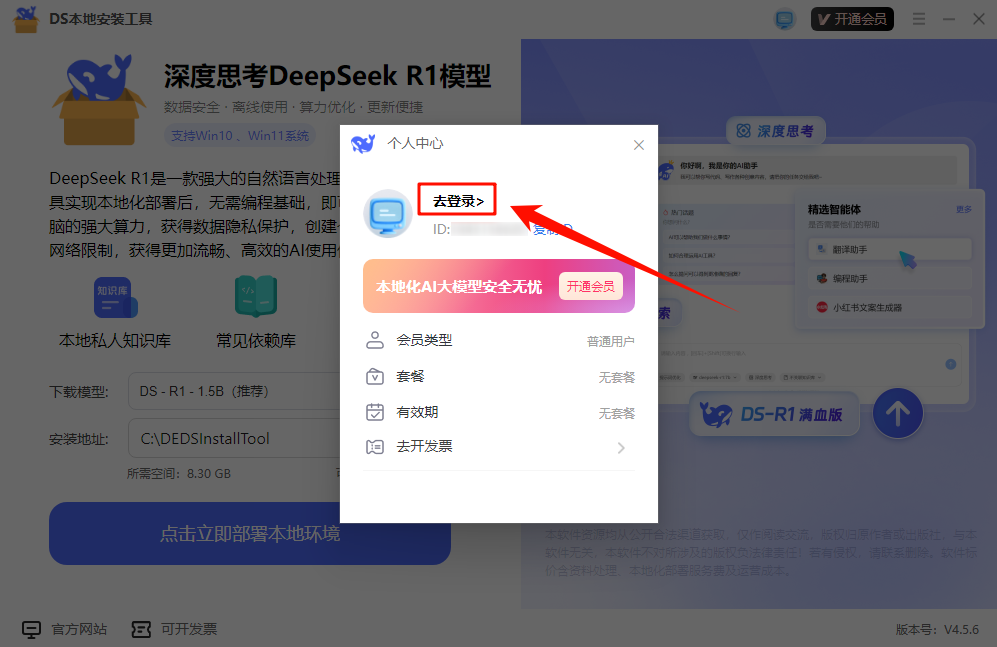
Task: Click the 常见依赖库 icon
Action: pos(254,297)
